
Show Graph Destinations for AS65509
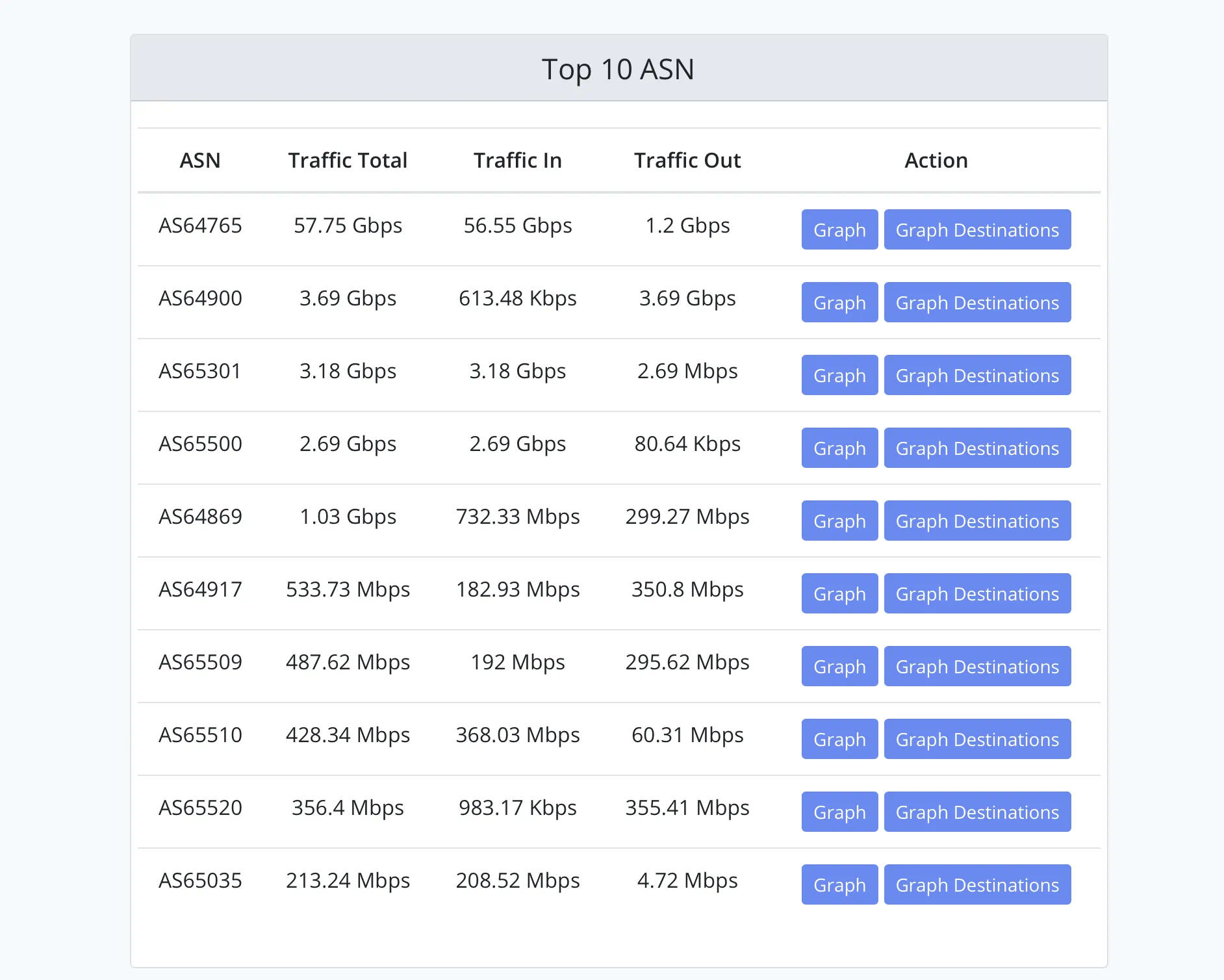[977, 666]
